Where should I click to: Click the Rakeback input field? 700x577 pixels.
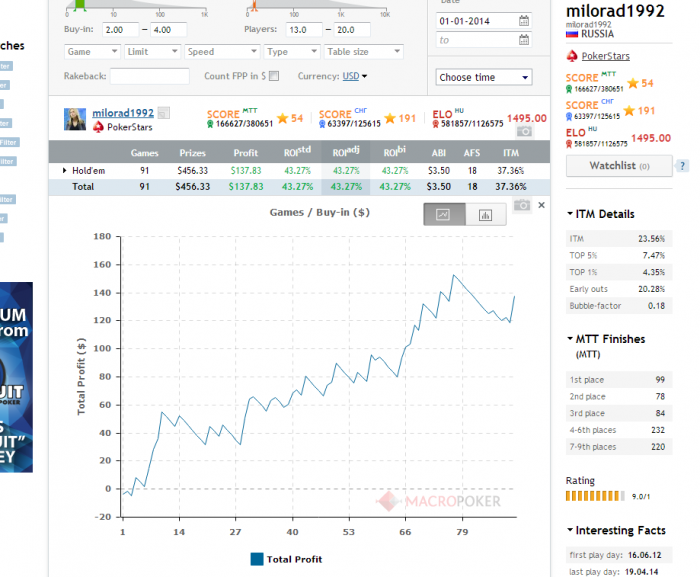(150, 76)
